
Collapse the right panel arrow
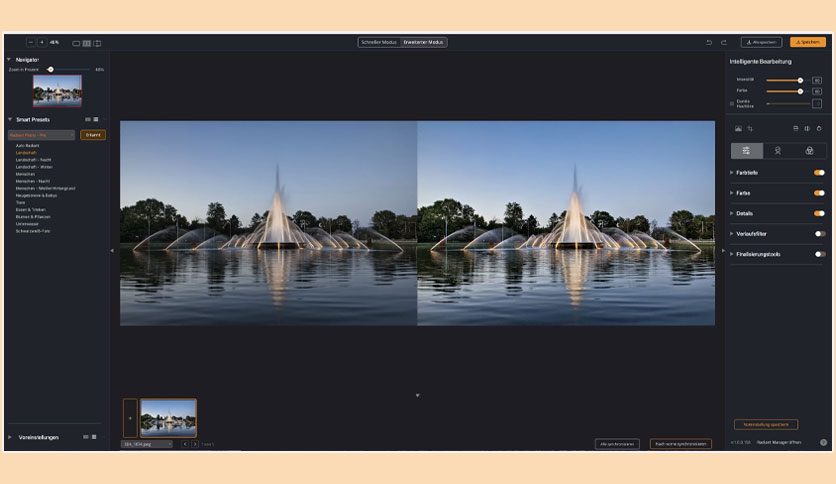(x=723, y=251)
